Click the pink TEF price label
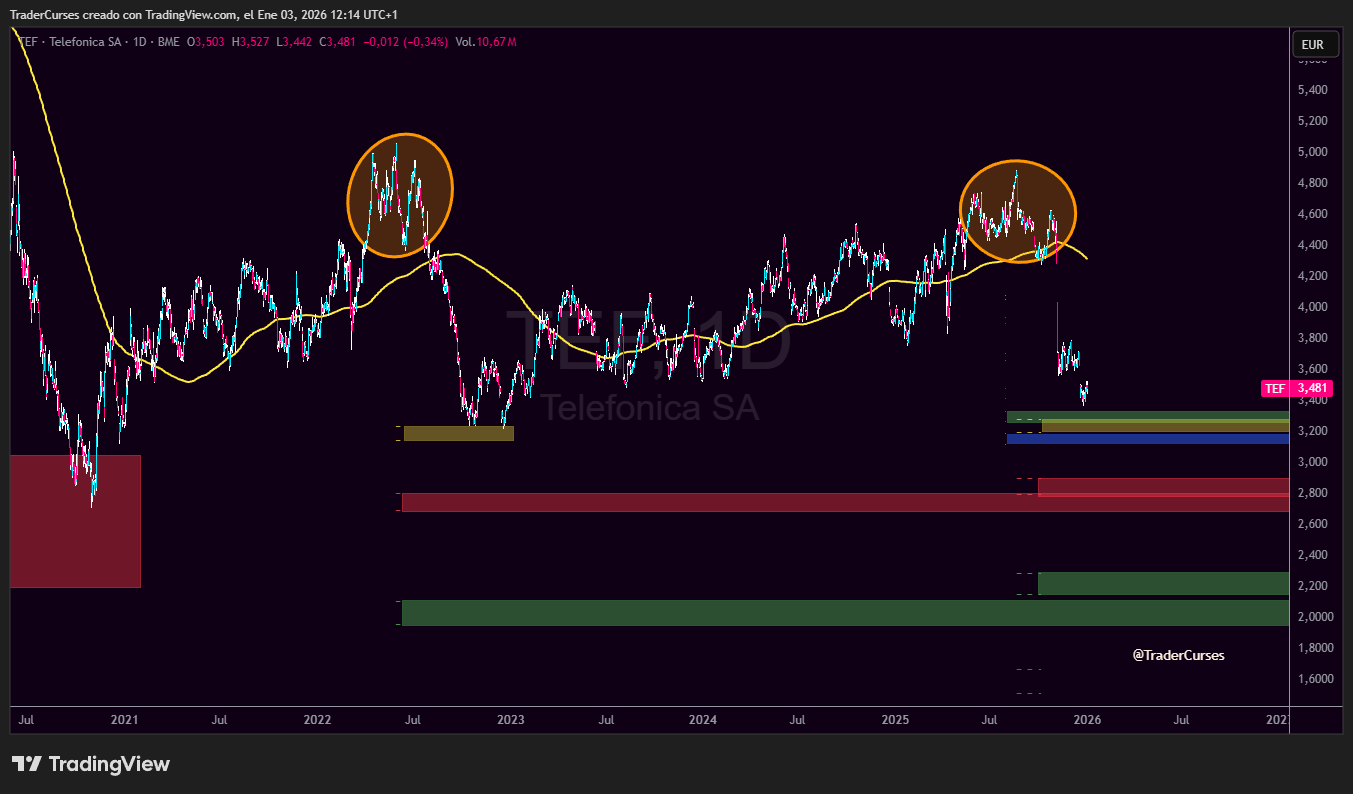 (1296, 389)
